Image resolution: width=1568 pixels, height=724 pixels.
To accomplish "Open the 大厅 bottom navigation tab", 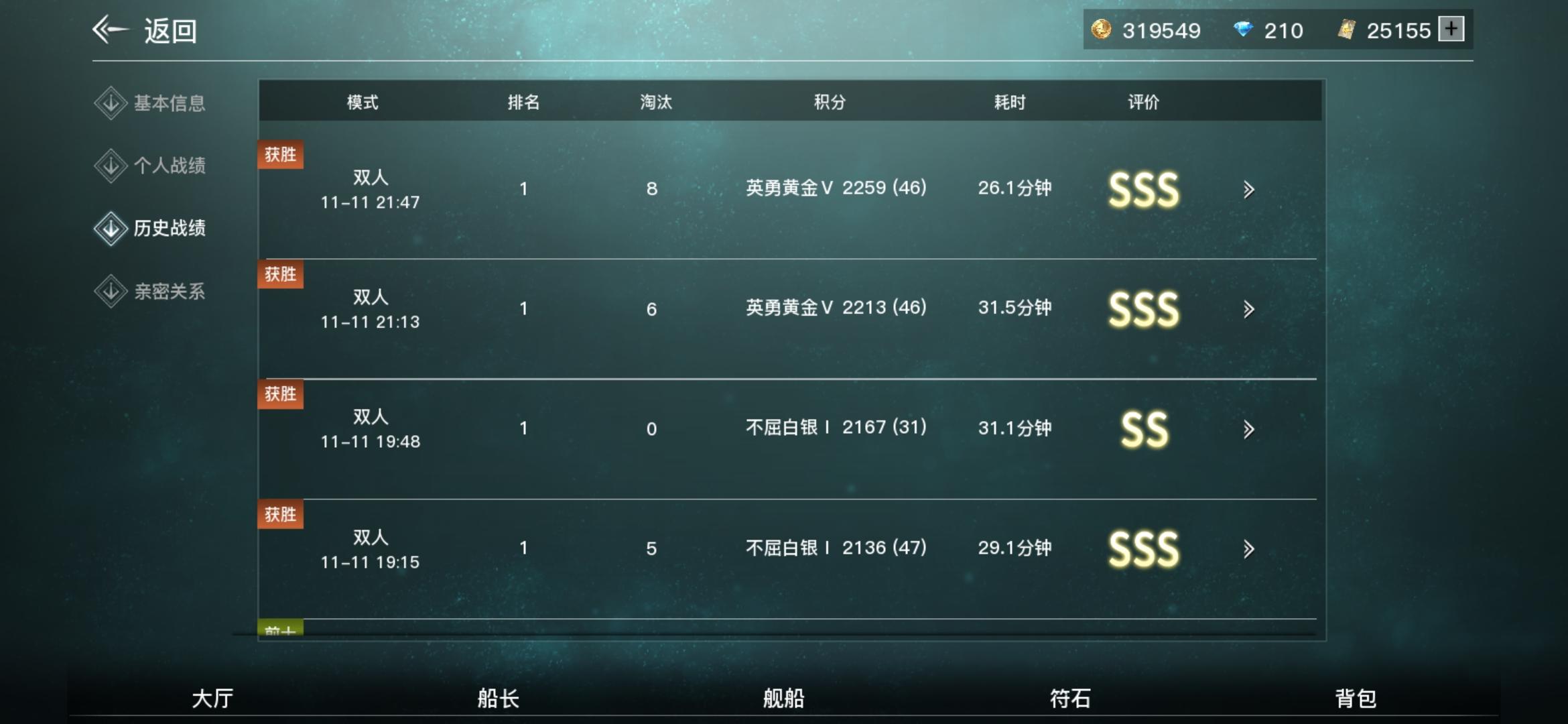I will (x=212, y=699).
